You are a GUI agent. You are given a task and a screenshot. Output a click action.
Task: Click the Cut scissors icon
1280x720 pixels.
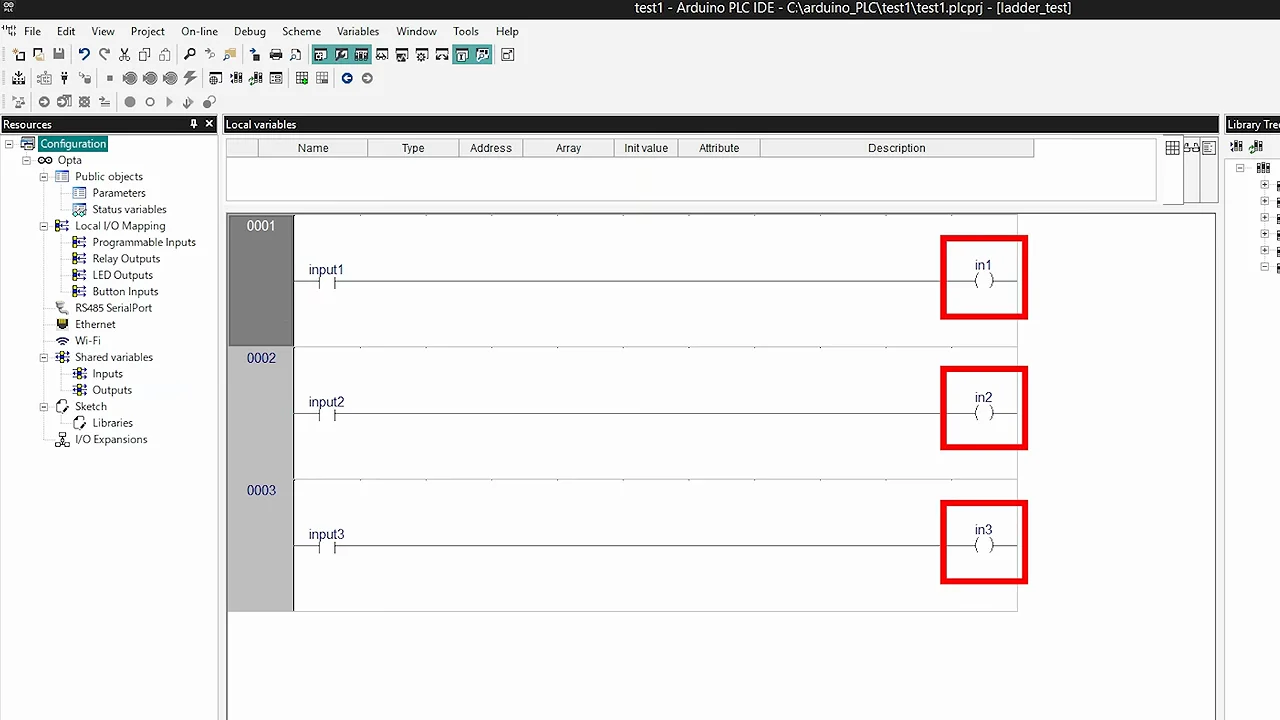(125, 55)
